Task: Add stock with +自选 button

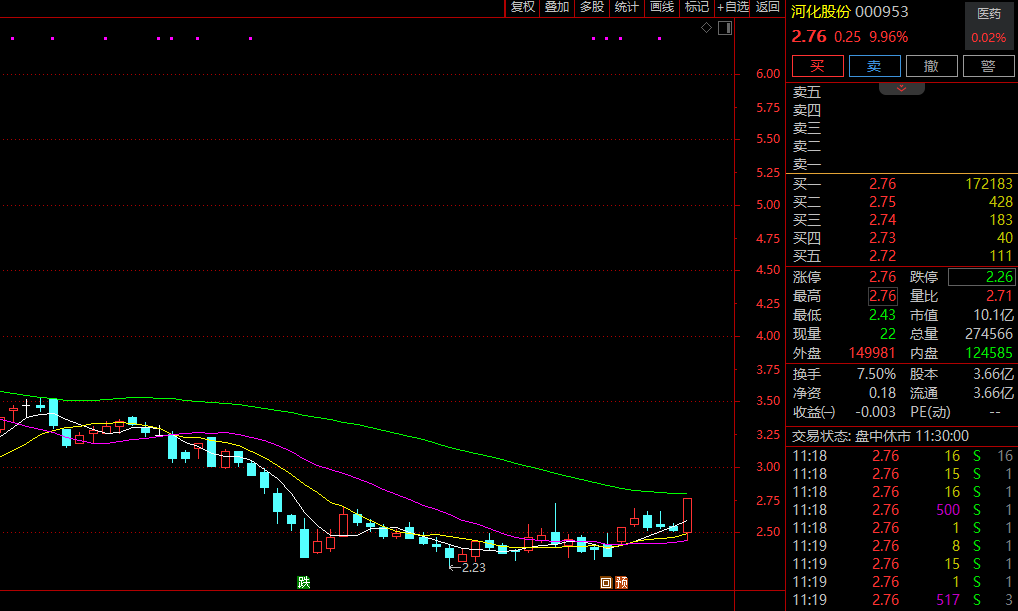Action: (732, 7)
